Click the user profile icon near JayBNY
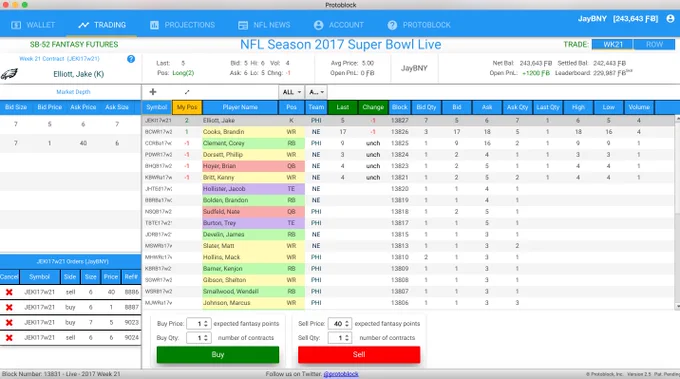This screenshot has width=680, height=379. point(670,19)
